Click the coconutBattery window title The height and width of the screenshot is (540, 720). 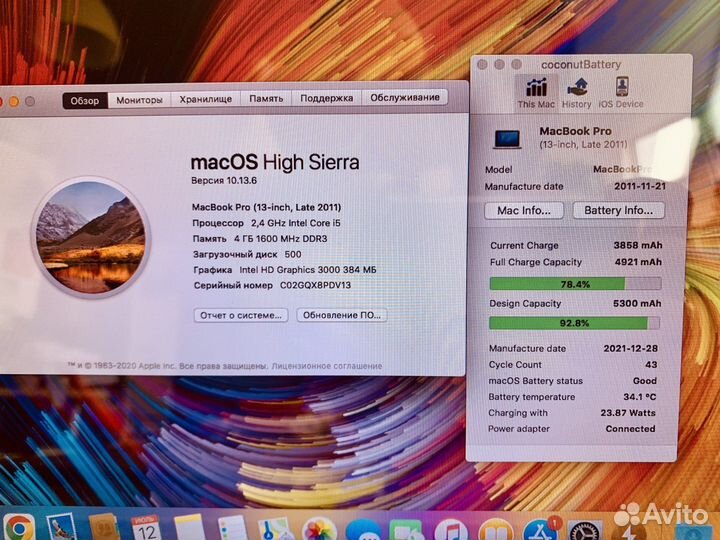[581, 65]
